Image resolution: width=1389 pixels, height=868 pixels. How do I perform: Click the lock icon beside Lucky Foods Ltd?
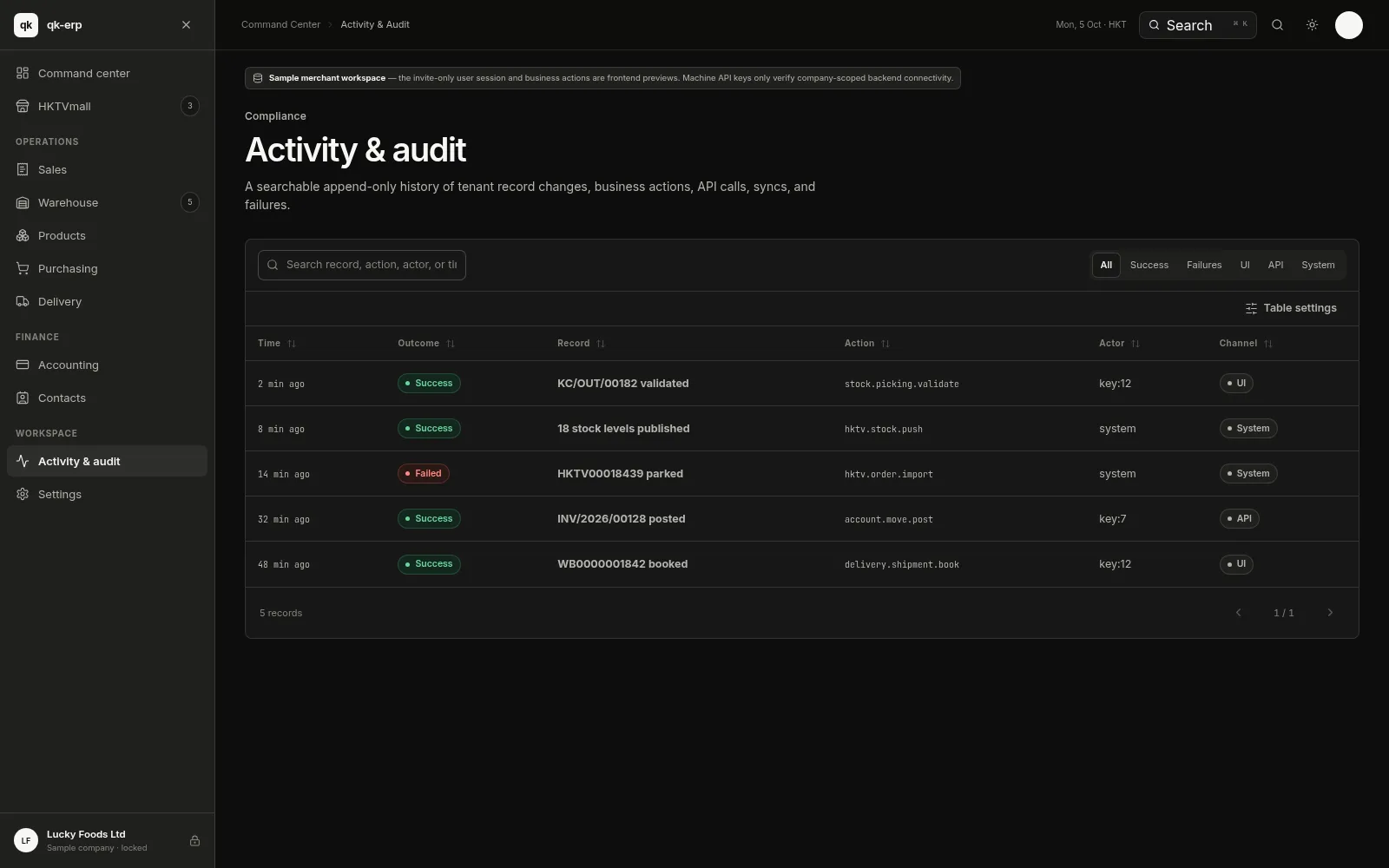pos(194,840)
